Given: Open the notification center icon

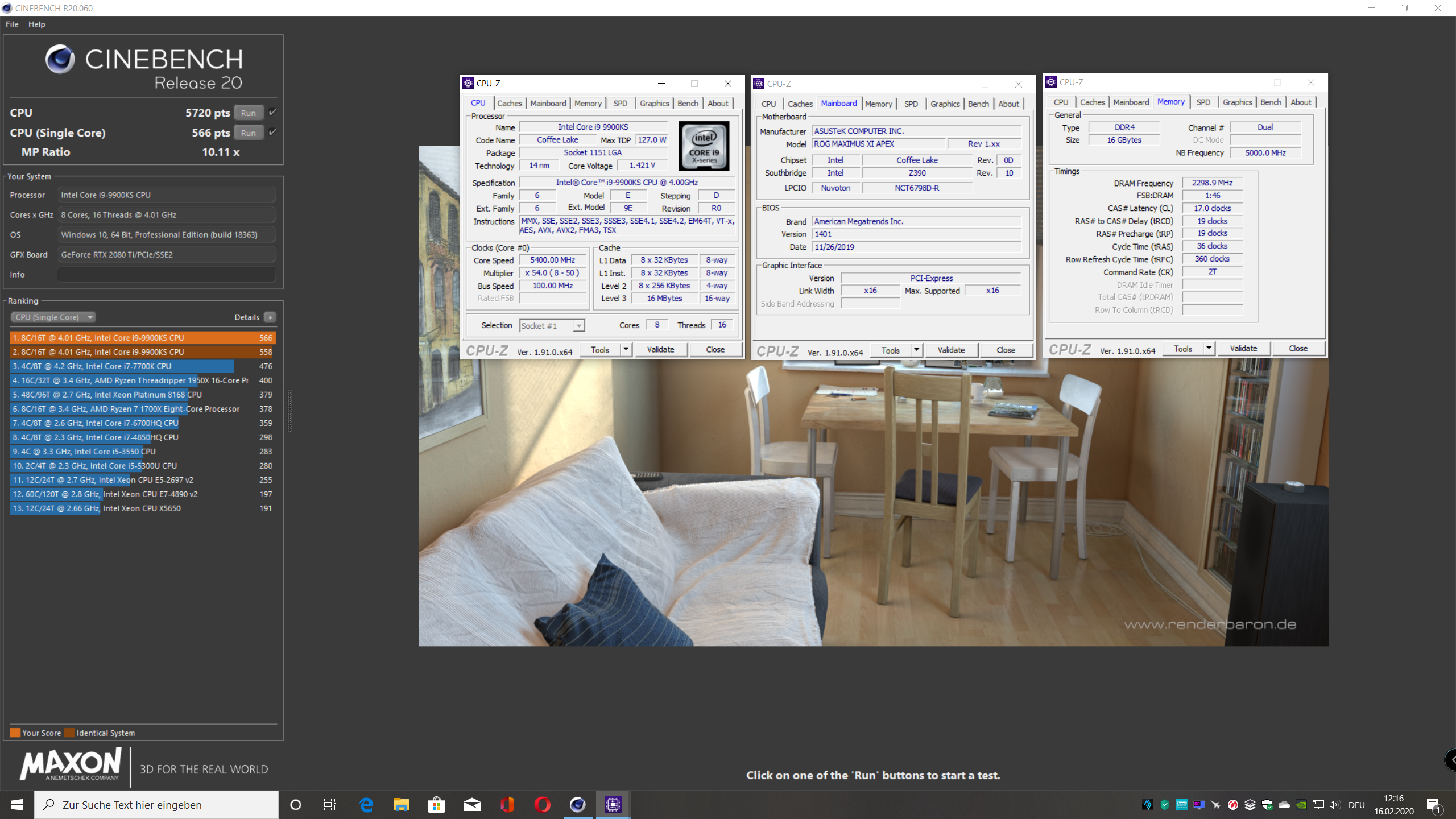Looking at the screenshot, I should 1433,804.
